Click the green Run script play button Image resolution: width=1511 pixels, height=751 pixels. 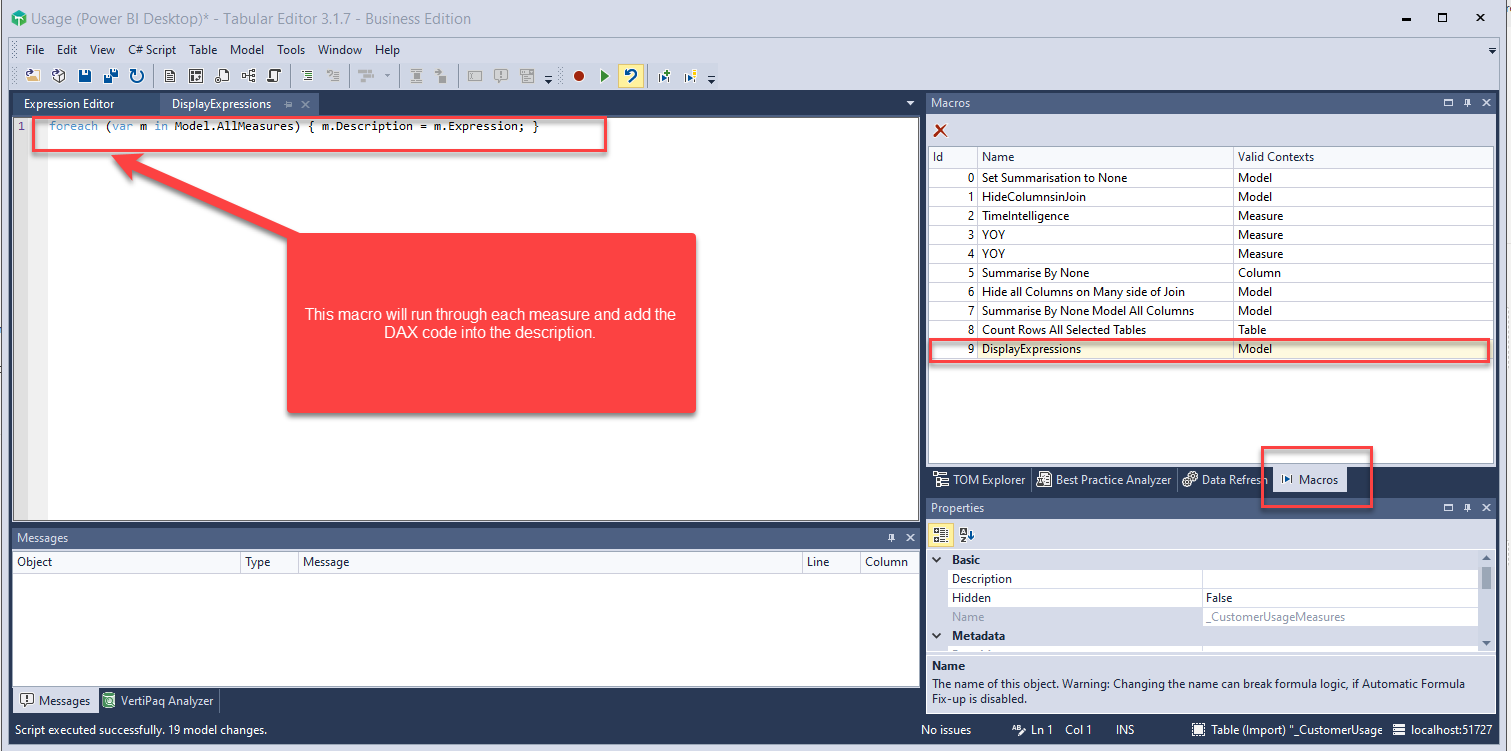click(604, 76)
